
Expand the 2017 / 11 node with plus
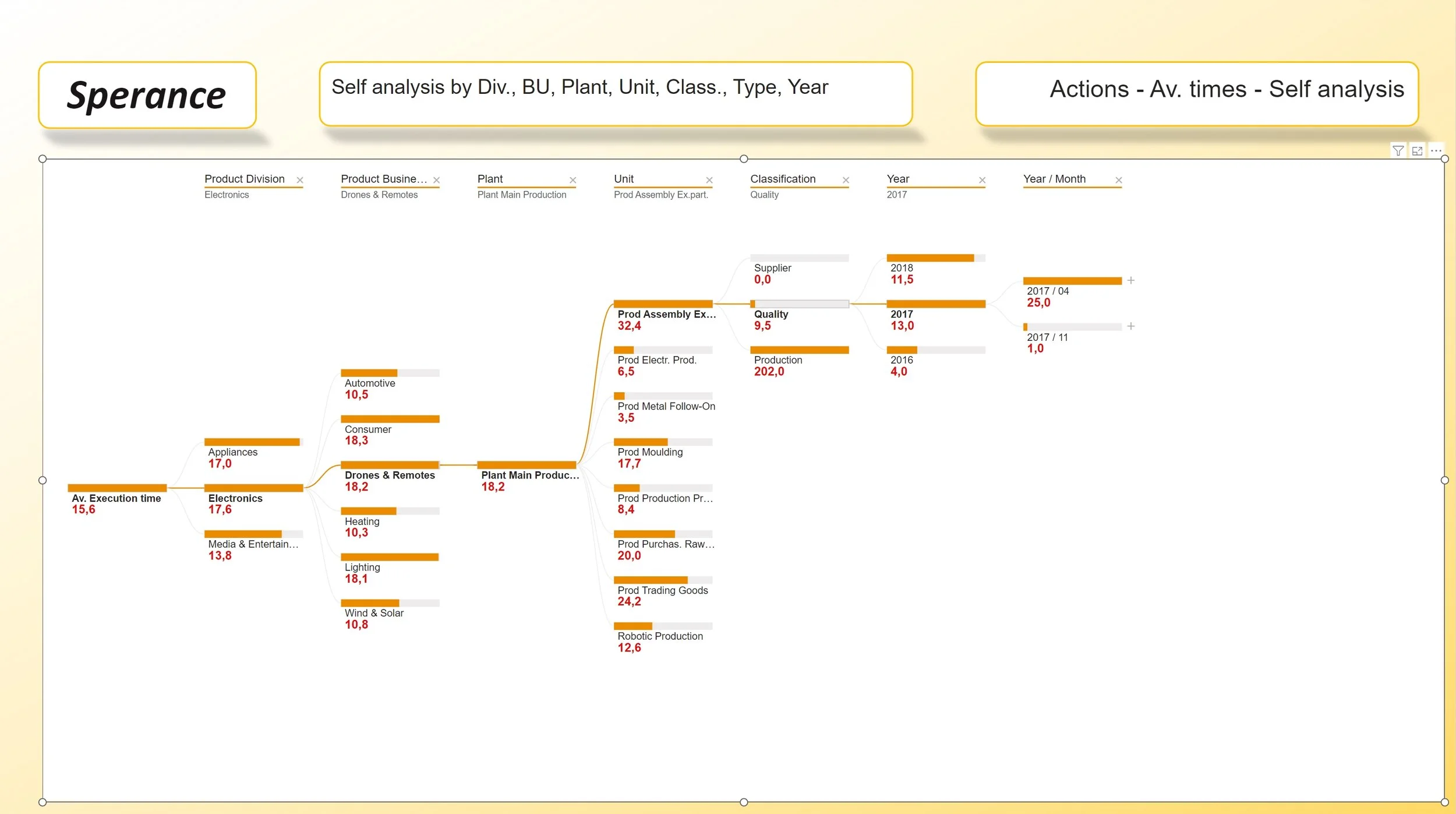point(1130,326)
